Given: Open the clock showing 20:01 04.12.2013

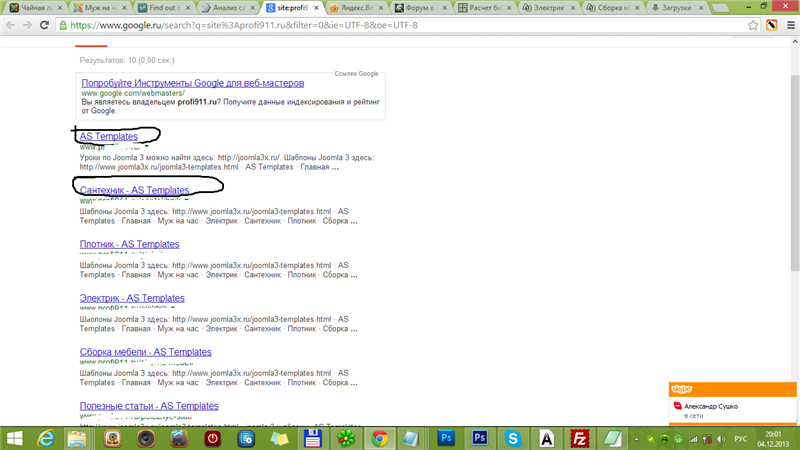Looking at the screenshot, I should point(773,439).
